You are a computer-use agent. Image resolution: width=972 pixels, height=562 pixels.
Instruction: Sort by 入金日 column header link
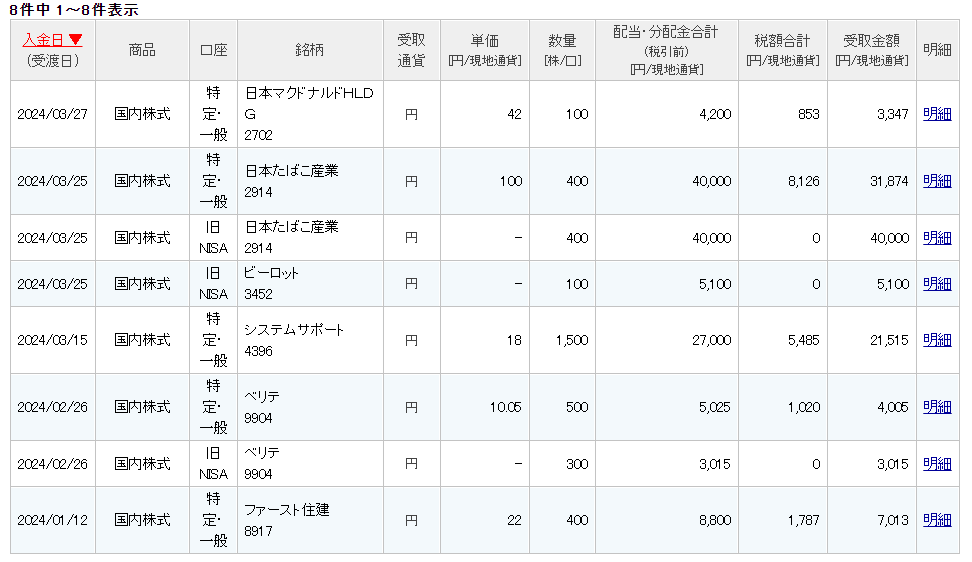click(x=44, y=40)
